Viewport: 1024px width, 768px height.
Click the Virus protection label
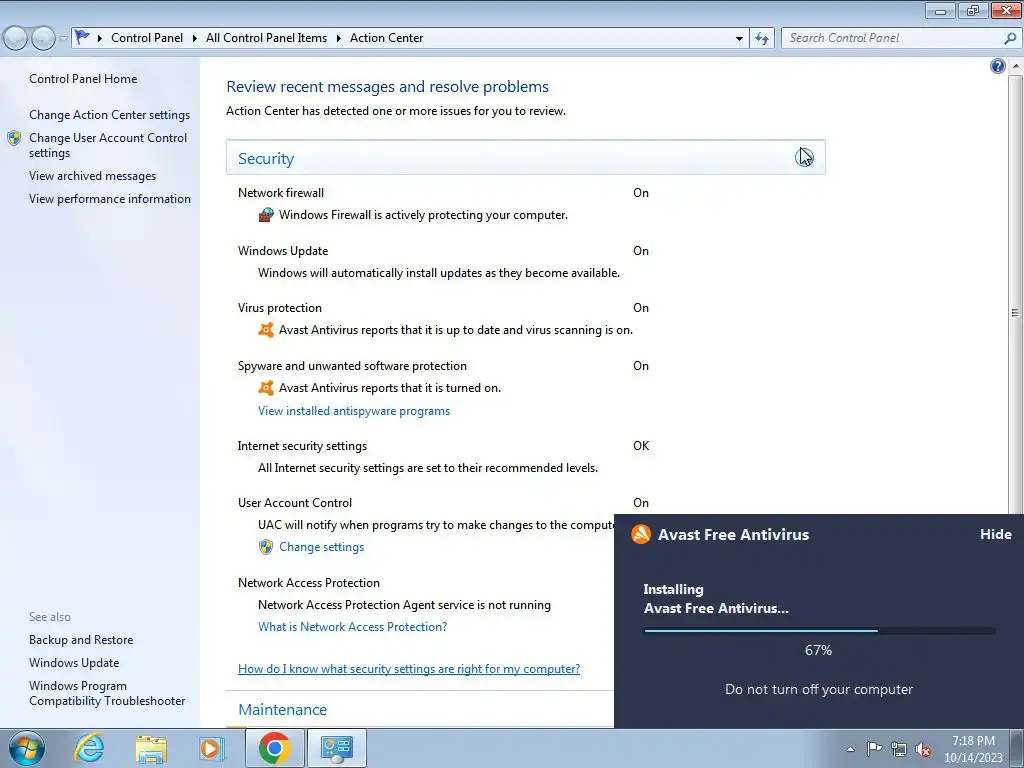280,308
